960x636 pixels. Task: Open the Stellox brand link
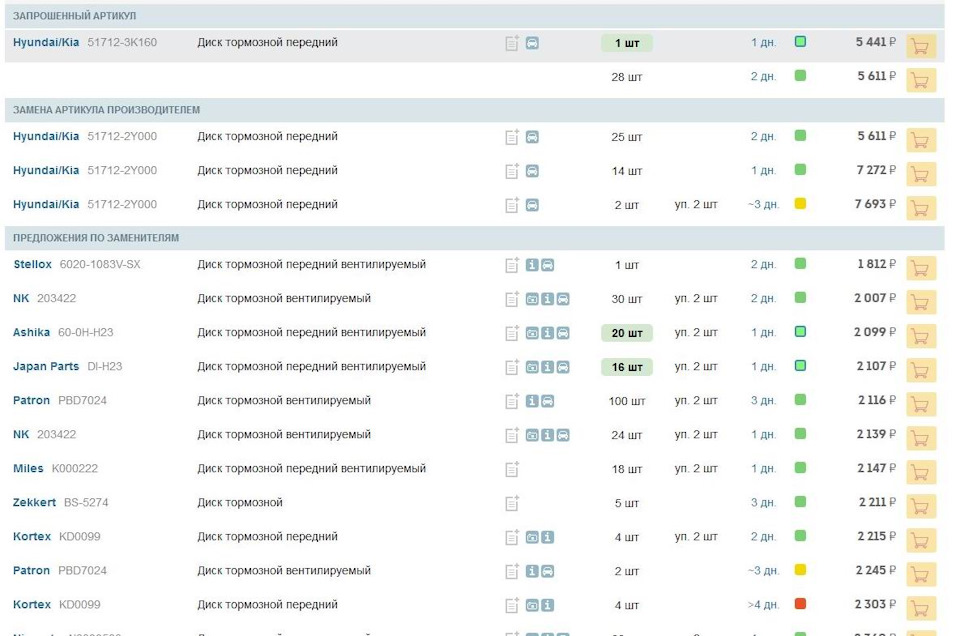(32, 265)
